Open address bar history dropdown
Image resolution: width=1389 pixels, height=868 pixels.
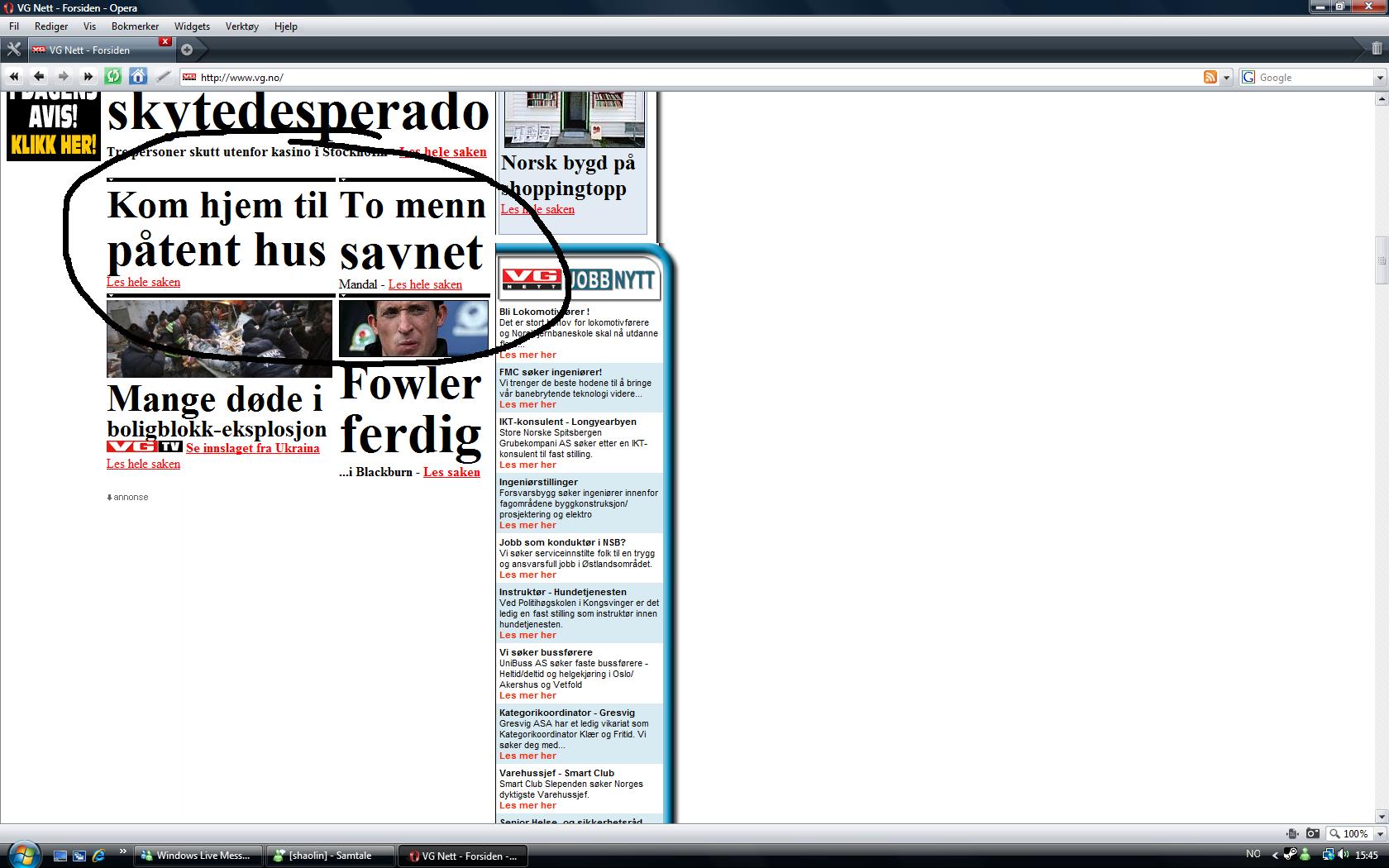[x=1226, y=77]
